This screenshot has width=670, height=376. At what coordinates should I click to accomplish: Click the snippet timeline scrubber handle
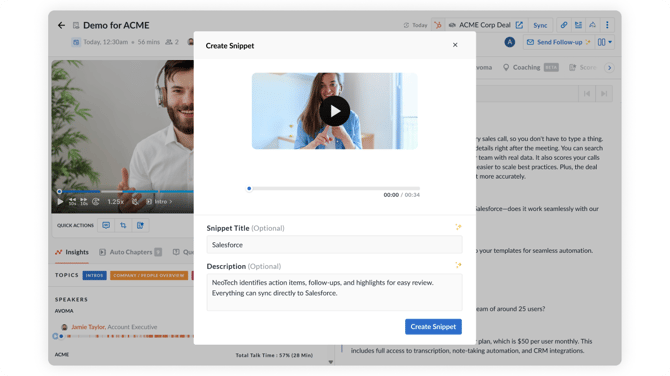click(x=249, y=188)
